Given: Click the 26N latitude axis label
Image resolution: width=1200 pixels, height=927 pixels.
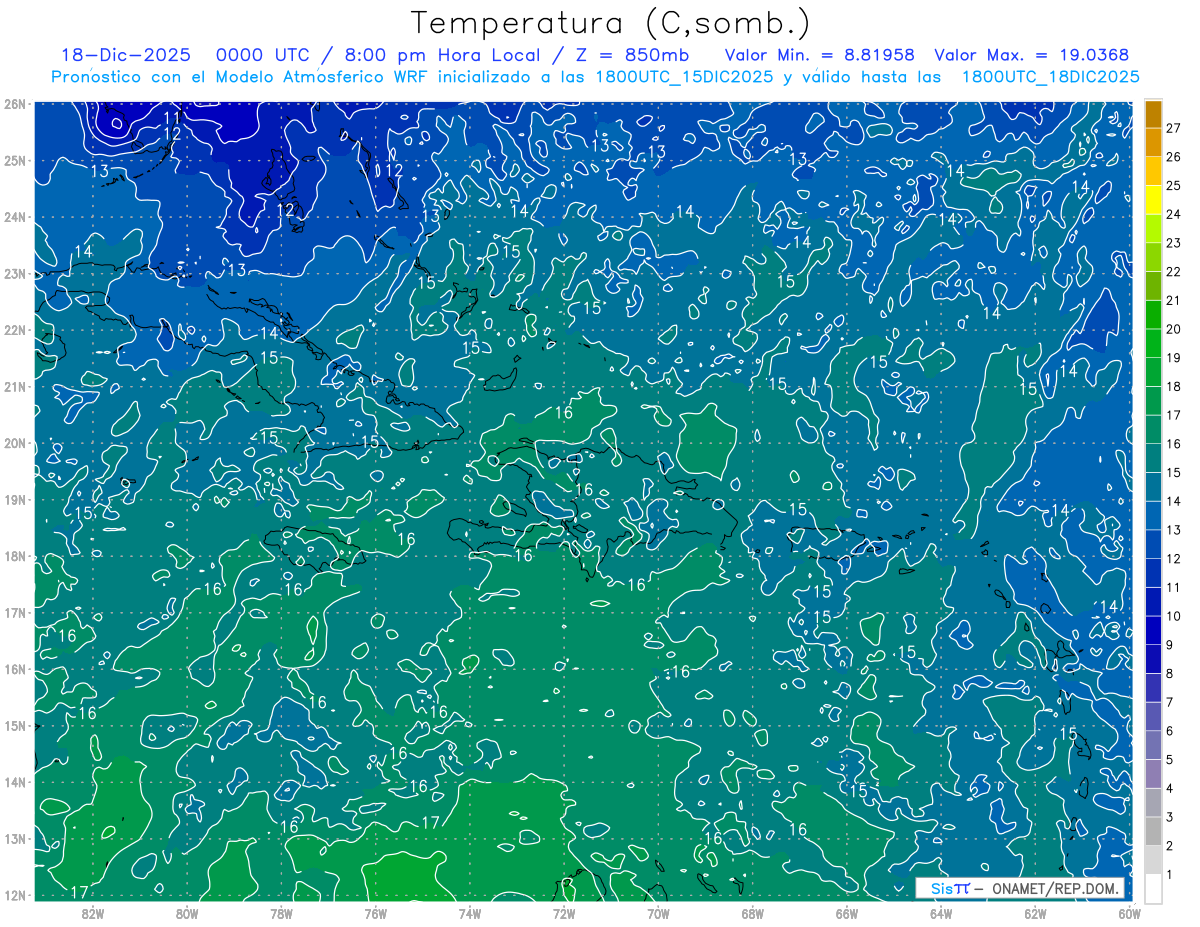Looking at the screenshot, I should (x=14, y=104).
